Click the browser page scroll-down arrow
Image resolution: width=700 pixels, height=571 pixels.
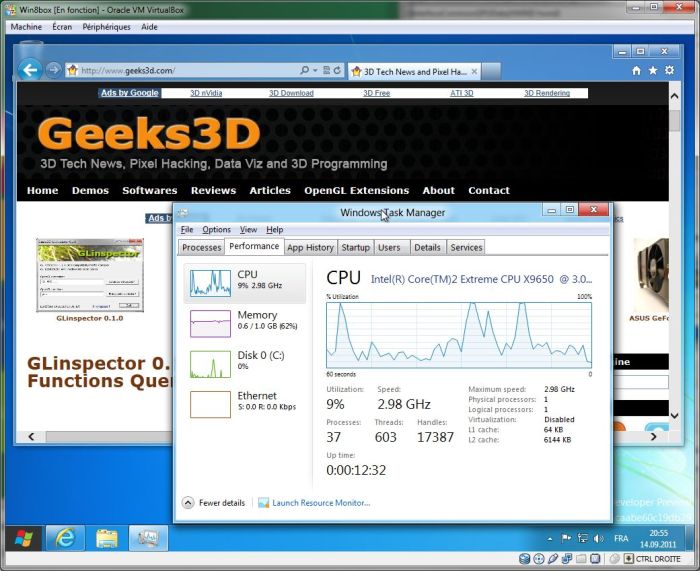(x=675, y=416)
